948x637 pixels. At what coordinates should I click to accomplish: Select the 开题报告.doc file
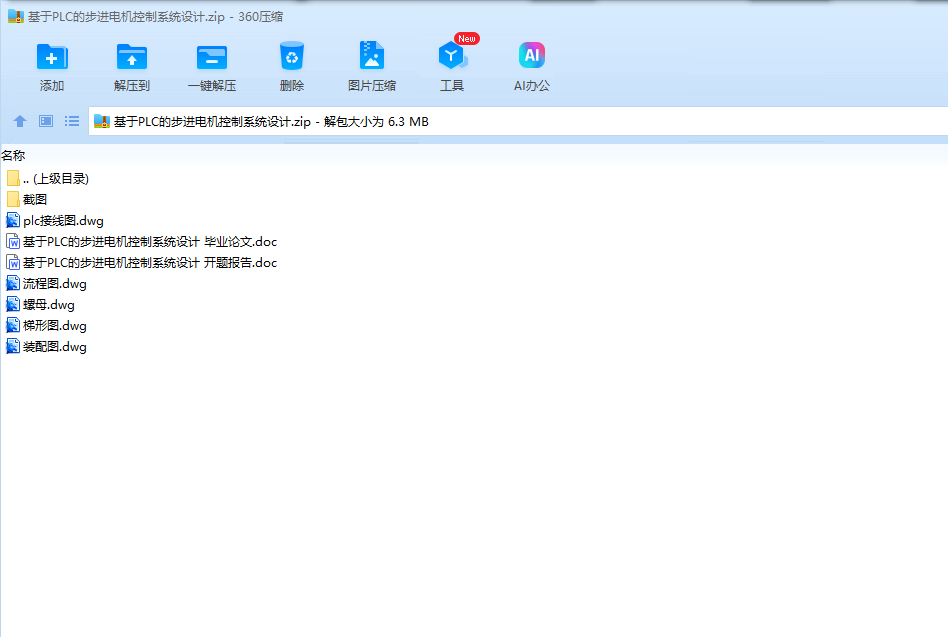[x=142, y=263]
